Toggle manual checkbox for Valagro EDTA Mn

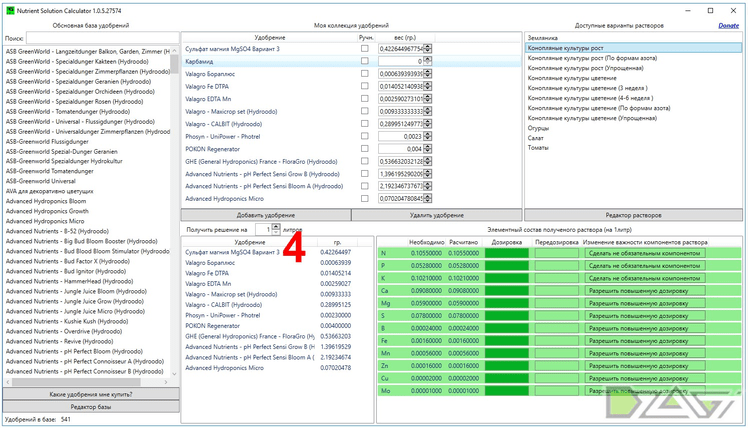coord(364,98)
